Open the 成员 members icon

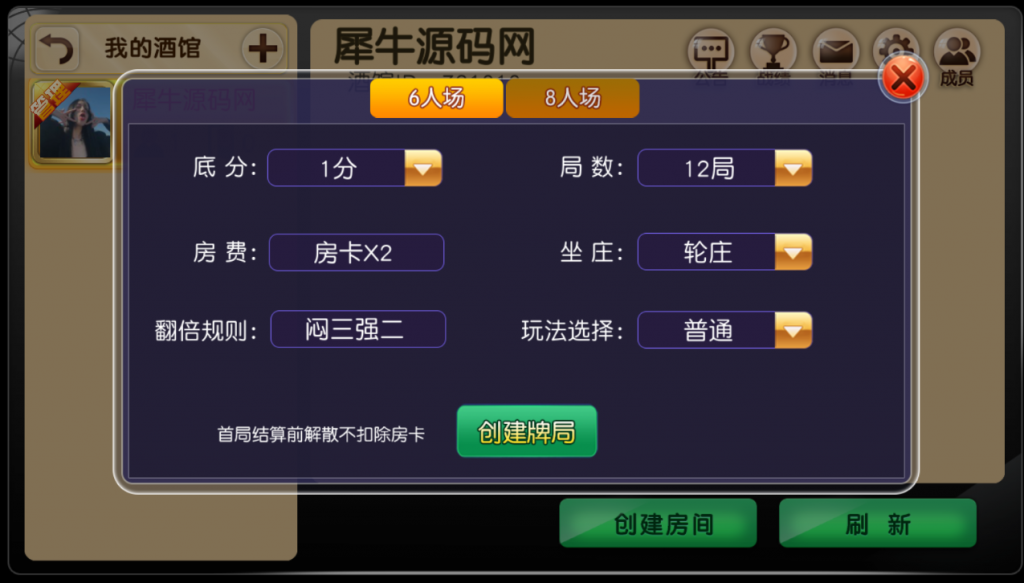(x=957, y=57)
